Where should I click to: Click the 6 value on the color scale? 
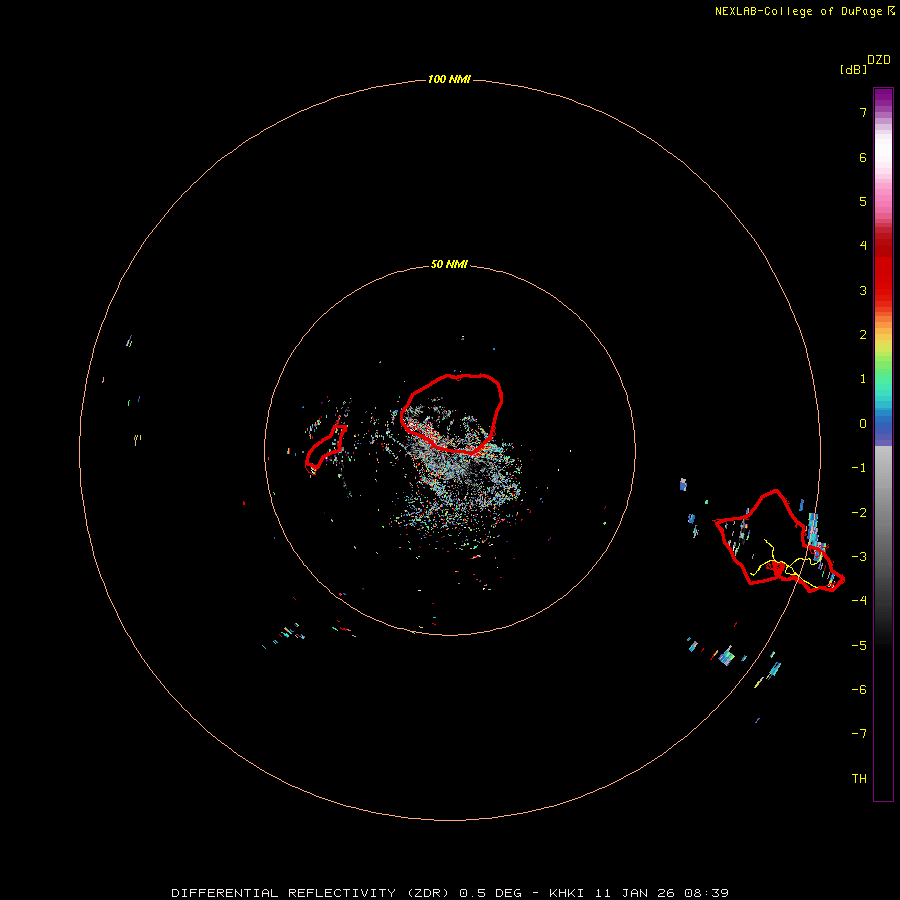[x=863, y=157]
